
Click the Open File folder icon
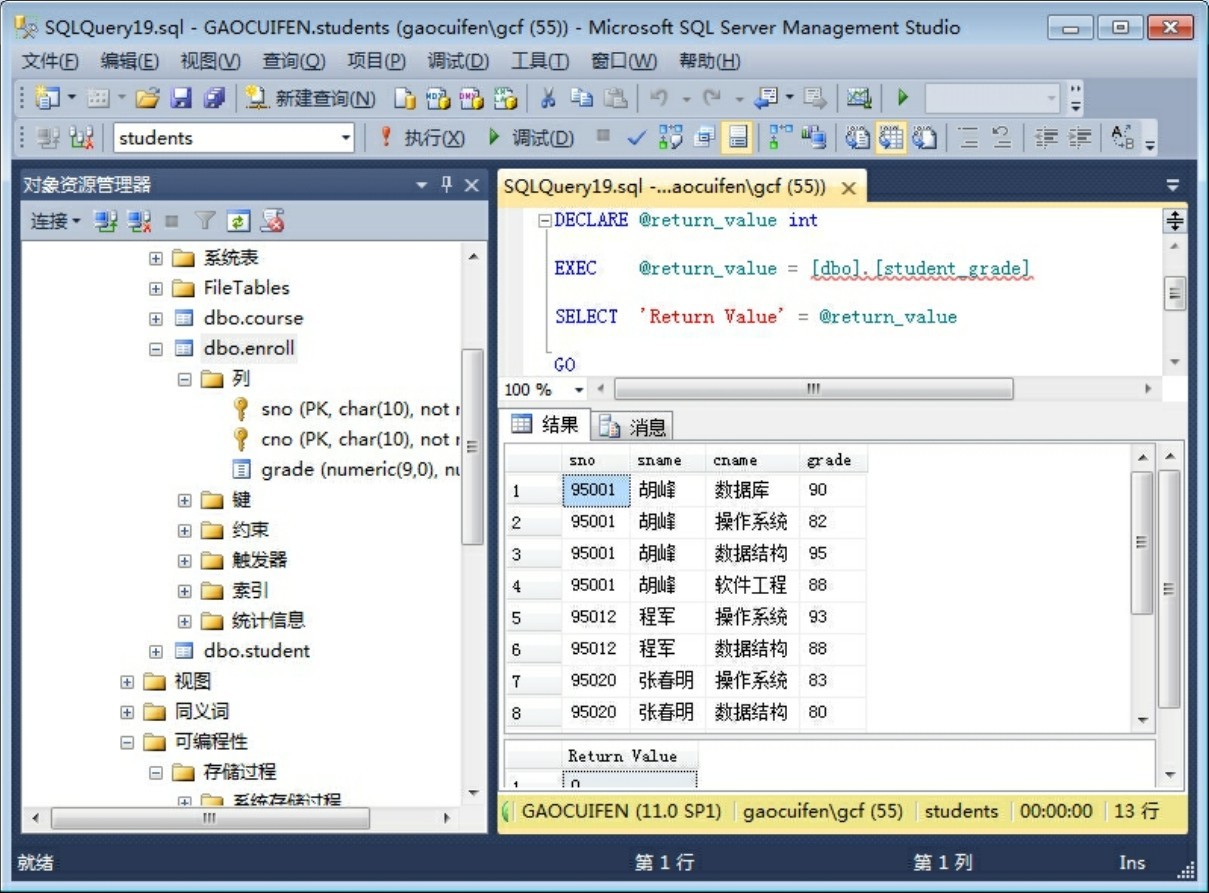point(147,98)
